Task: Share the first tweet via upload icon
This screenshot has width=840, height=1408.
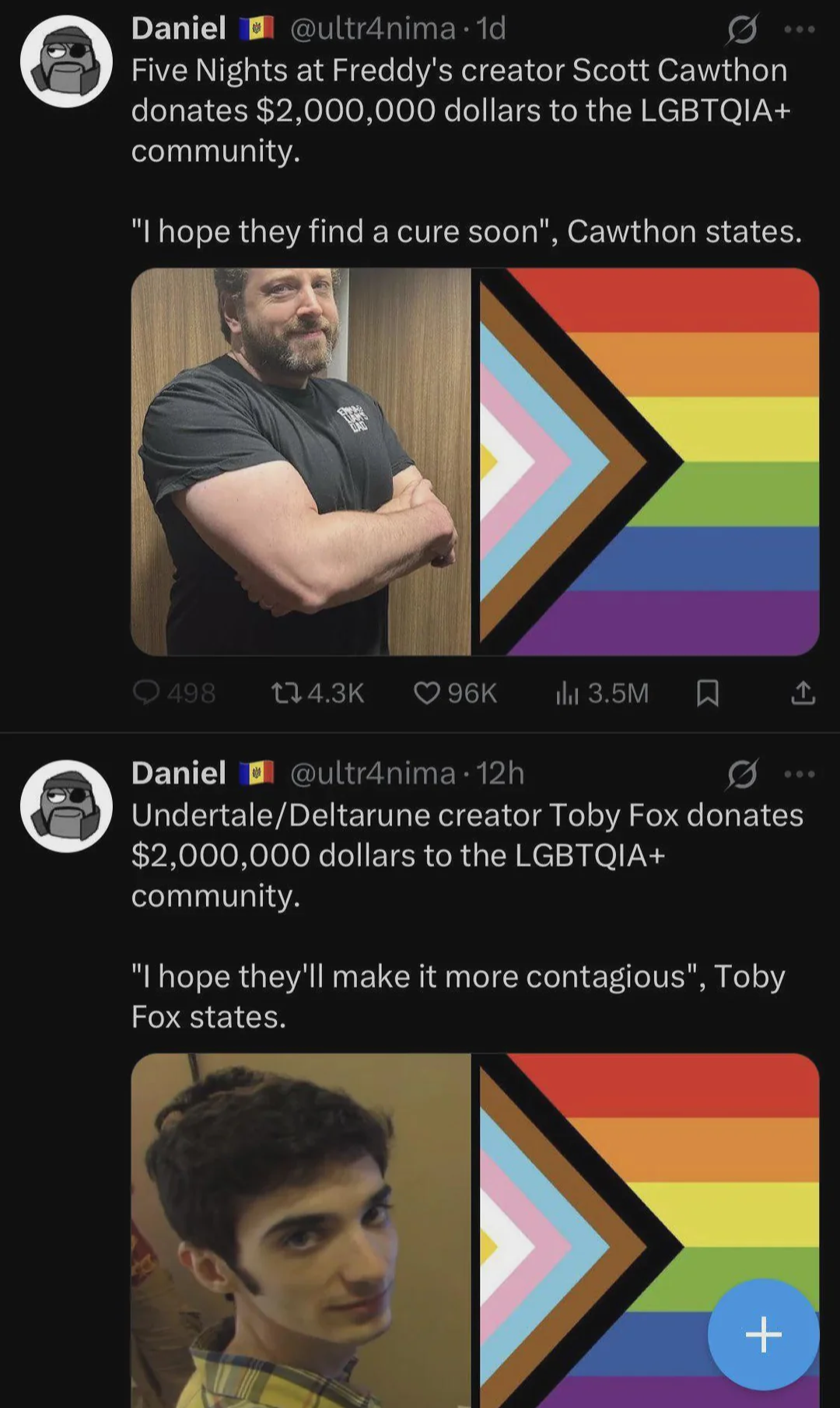Action: tap(803, 692)
